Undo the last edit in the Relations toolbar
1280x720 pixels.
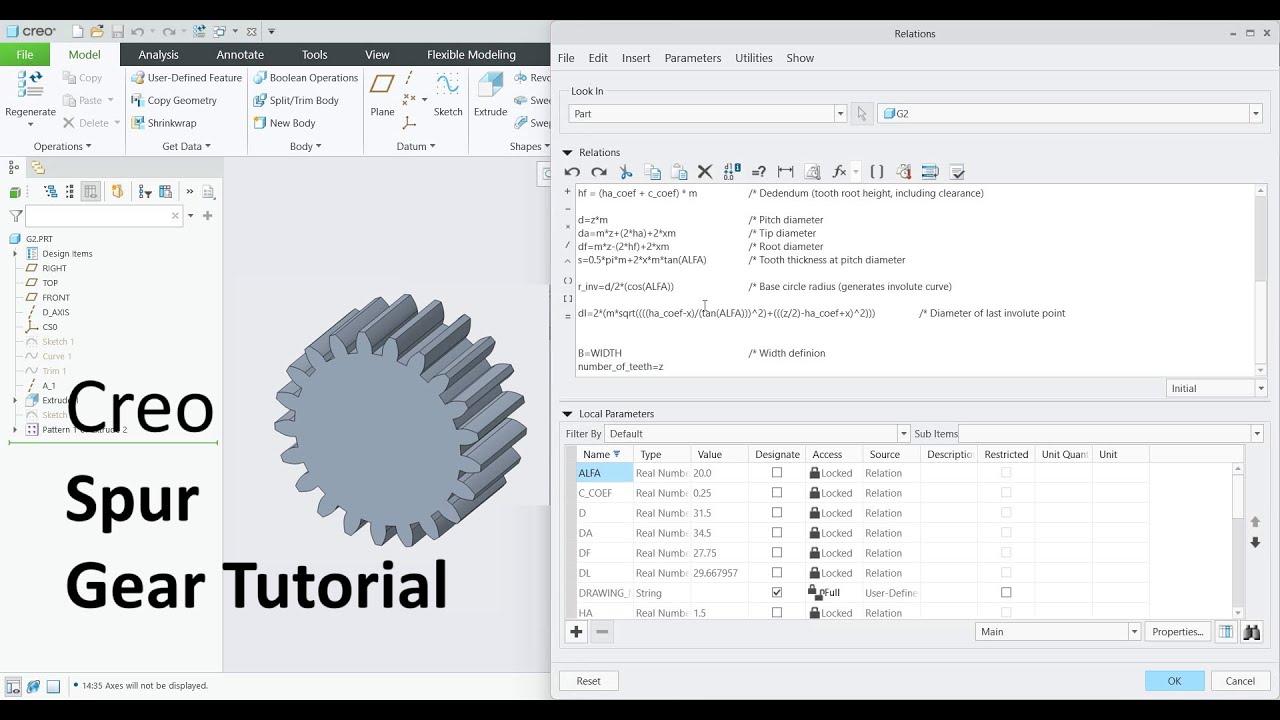(572, 172)
